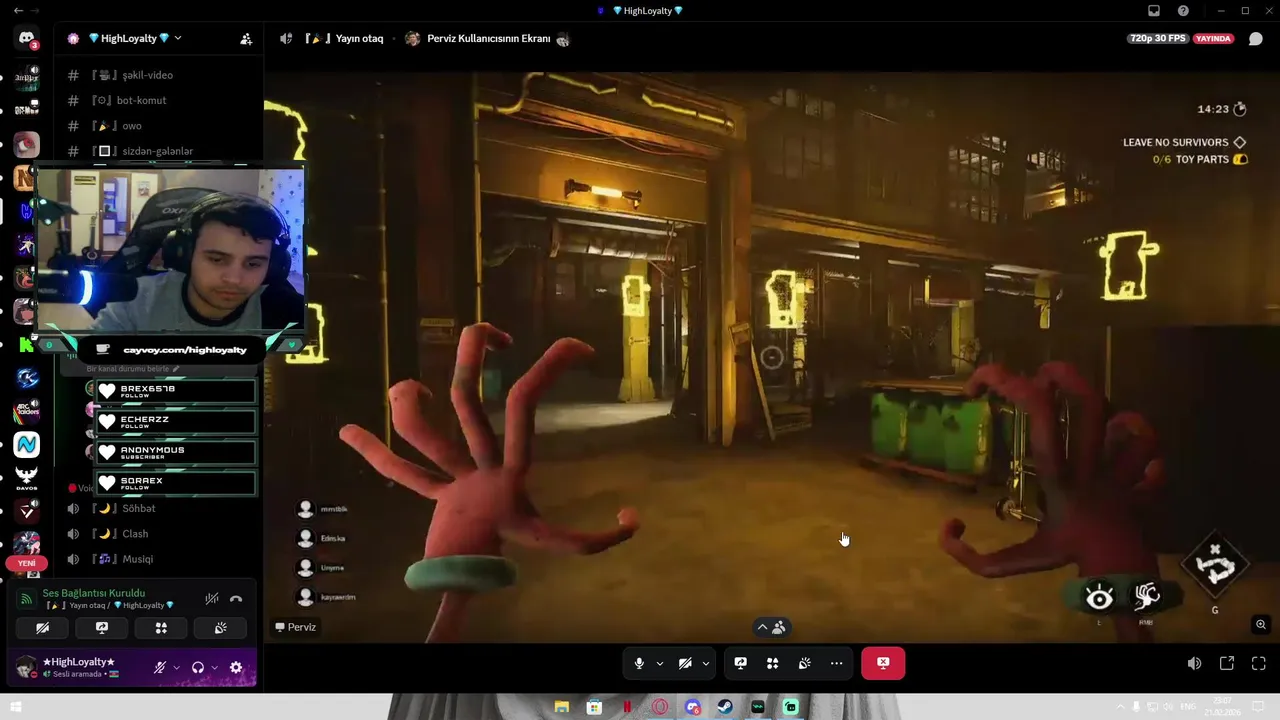
Task: Open the ARC Raiders server icon
Action: click(x=27, y=411)
